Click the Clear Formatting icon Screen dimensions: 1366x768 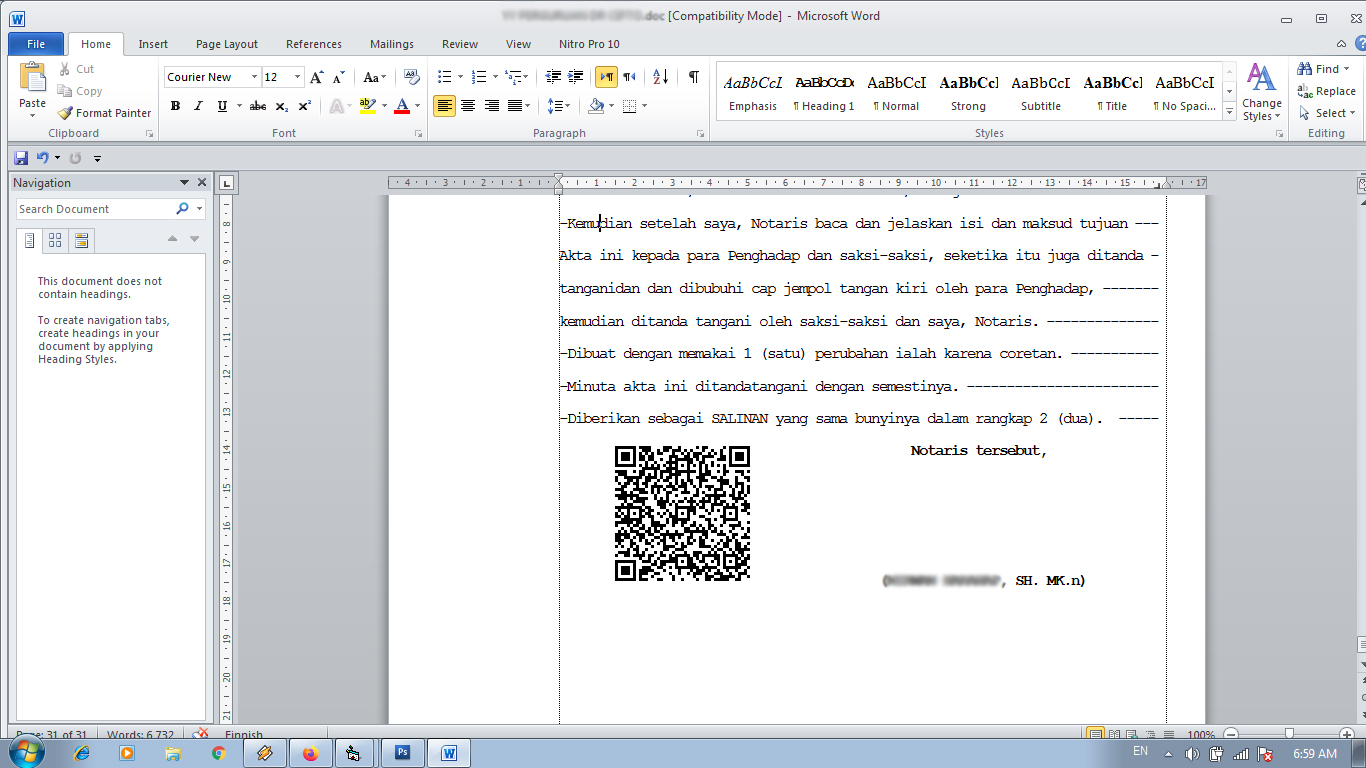(x=411, y=77)
